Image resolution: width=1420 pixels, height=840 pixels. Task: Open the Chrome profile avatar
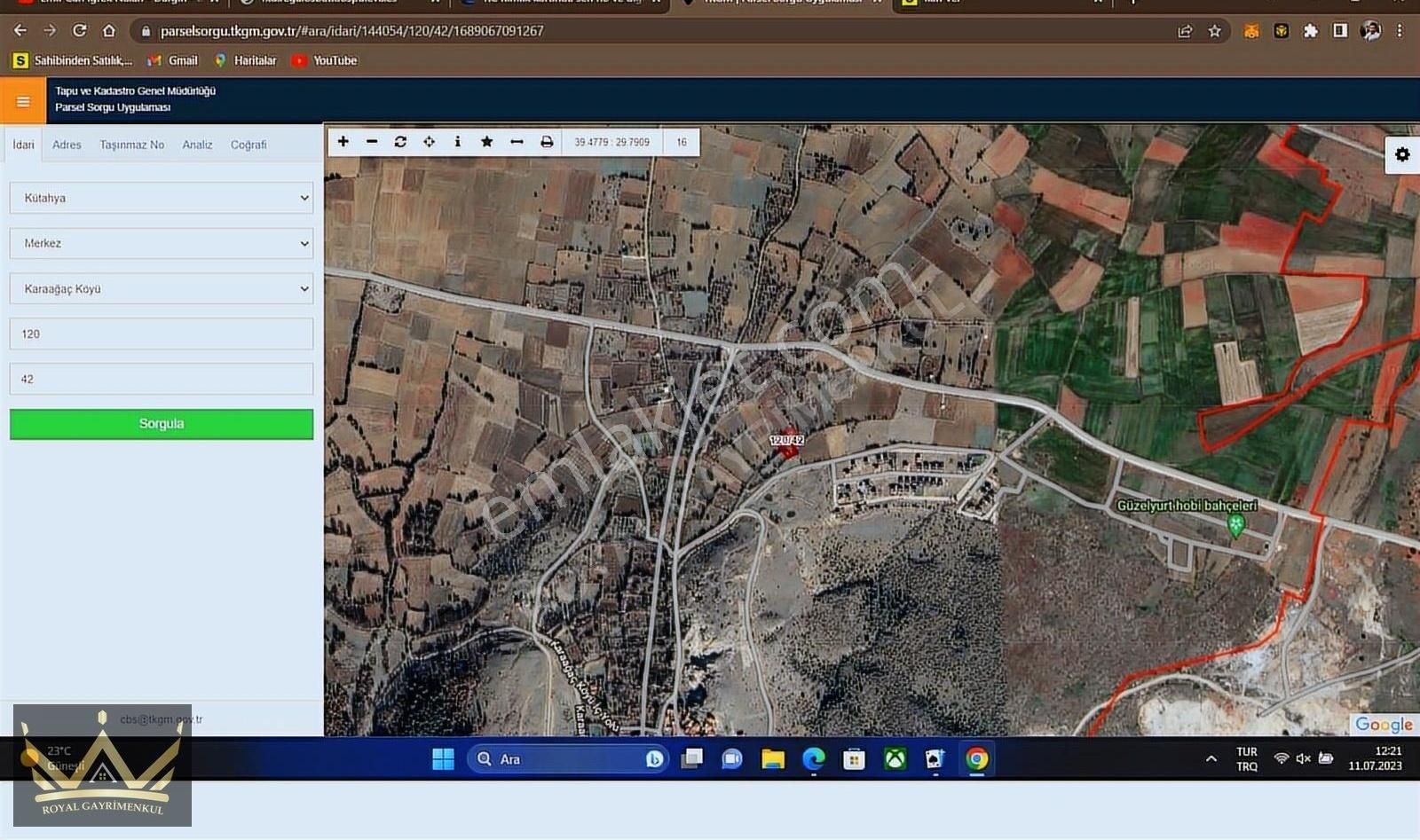pos(1371,31)
